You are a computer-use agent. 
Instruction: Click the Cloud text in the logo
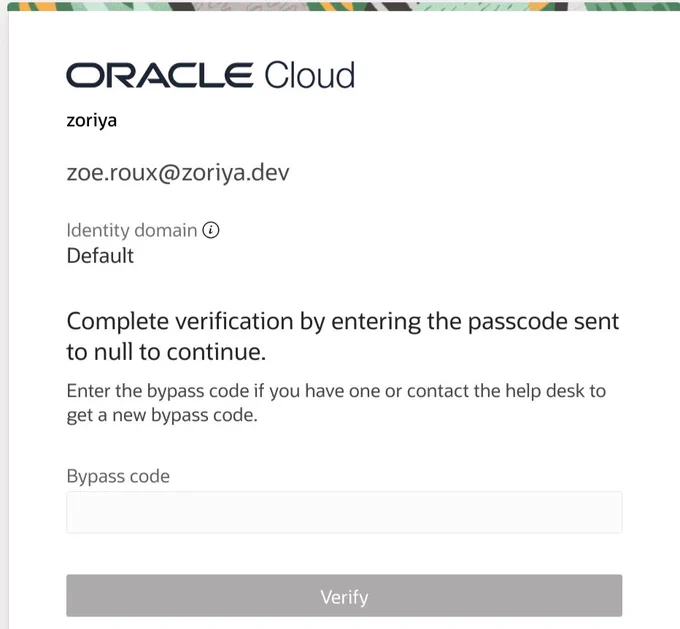pyautogui.click(x=310, y=75)
